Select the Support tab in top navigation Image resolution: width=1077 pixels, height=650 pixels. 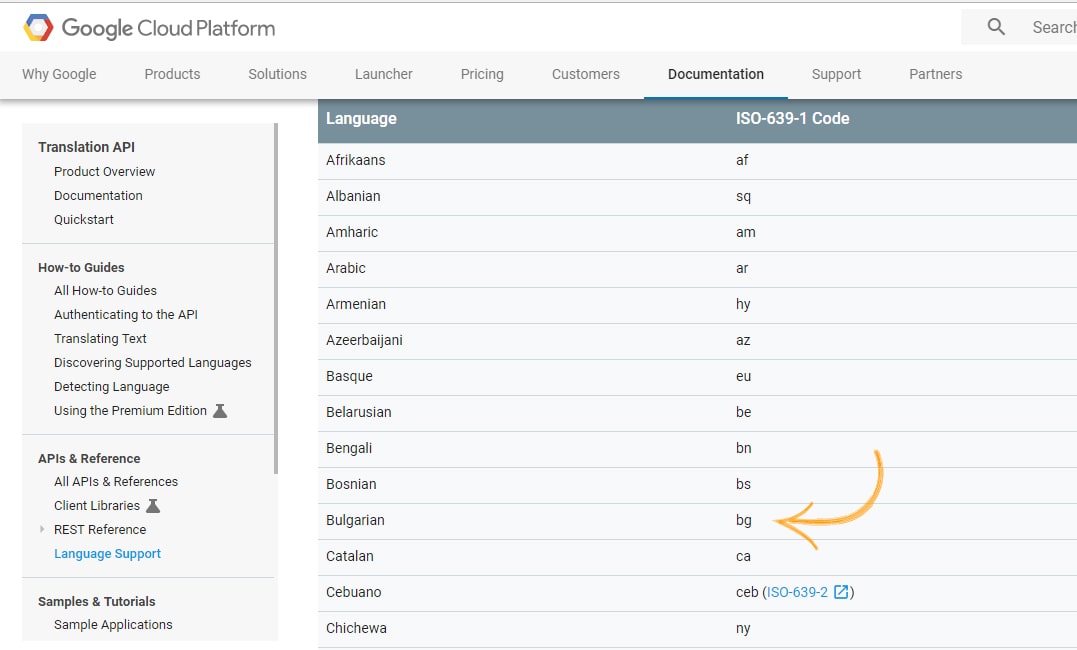click(x=836, y=74)
